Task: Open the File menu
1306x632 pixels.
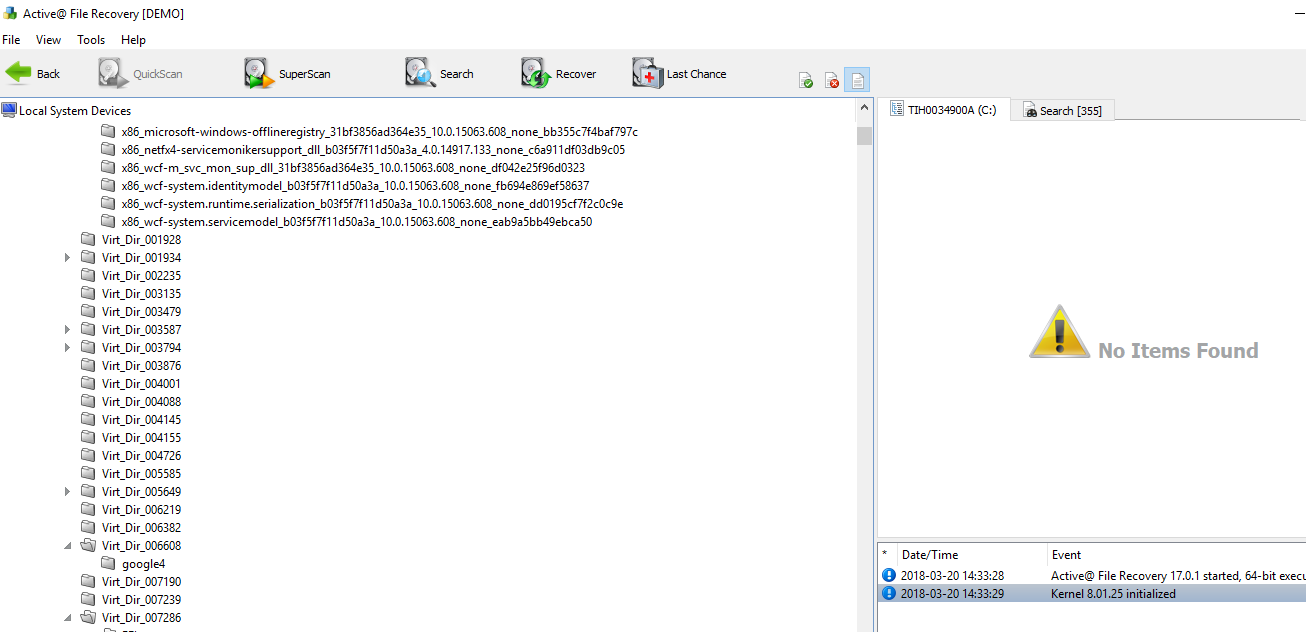Action: click(11, 40)
